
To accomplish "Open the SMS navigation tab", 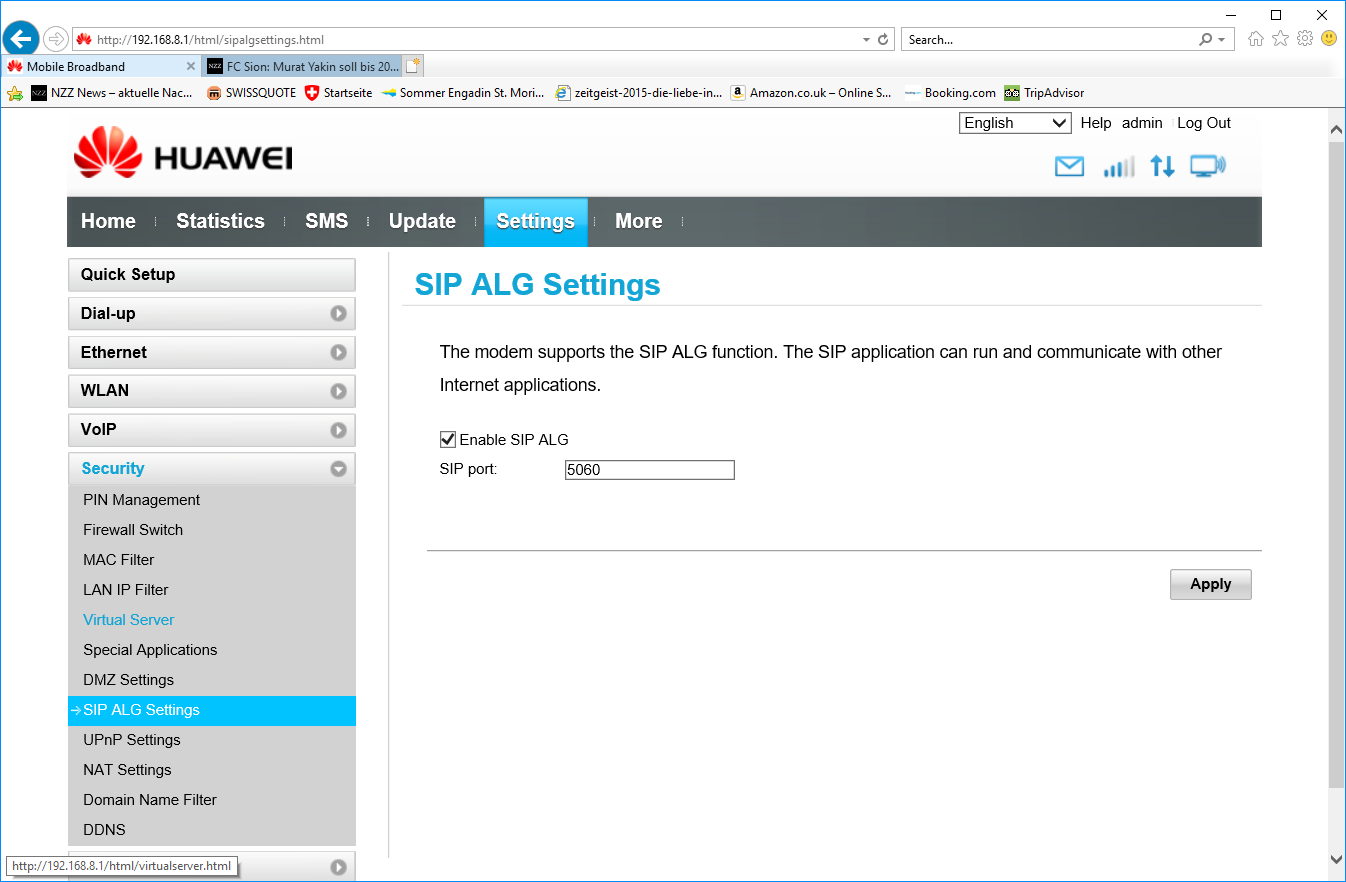I will tap(326, 222).
